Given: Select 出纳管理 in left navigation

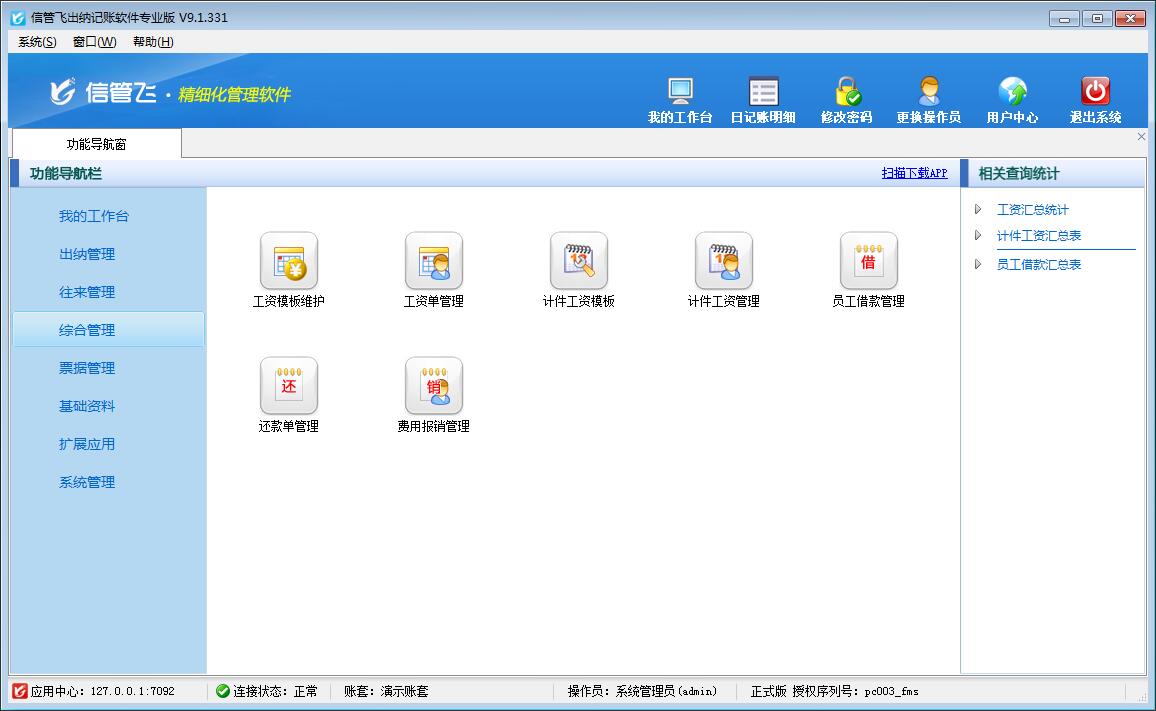Looking at the screenshot, I should click(x=87, y=254).
